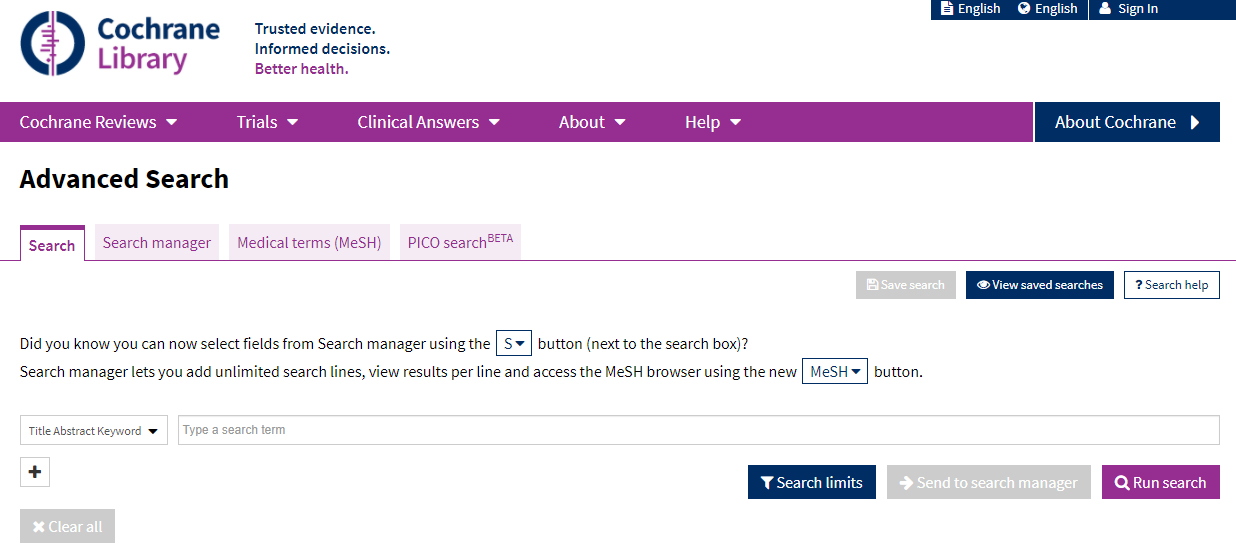
Task: Open Search help
Action: pos(1171,285)
